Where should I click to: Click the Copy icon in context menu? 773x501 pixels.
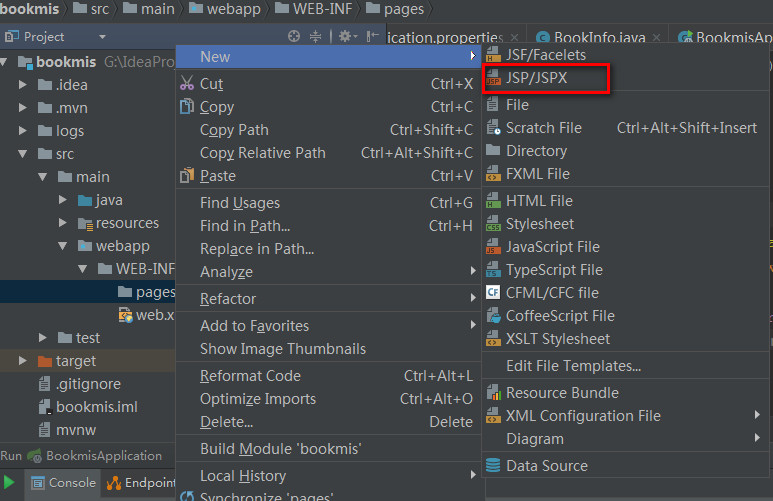[187, 106]
